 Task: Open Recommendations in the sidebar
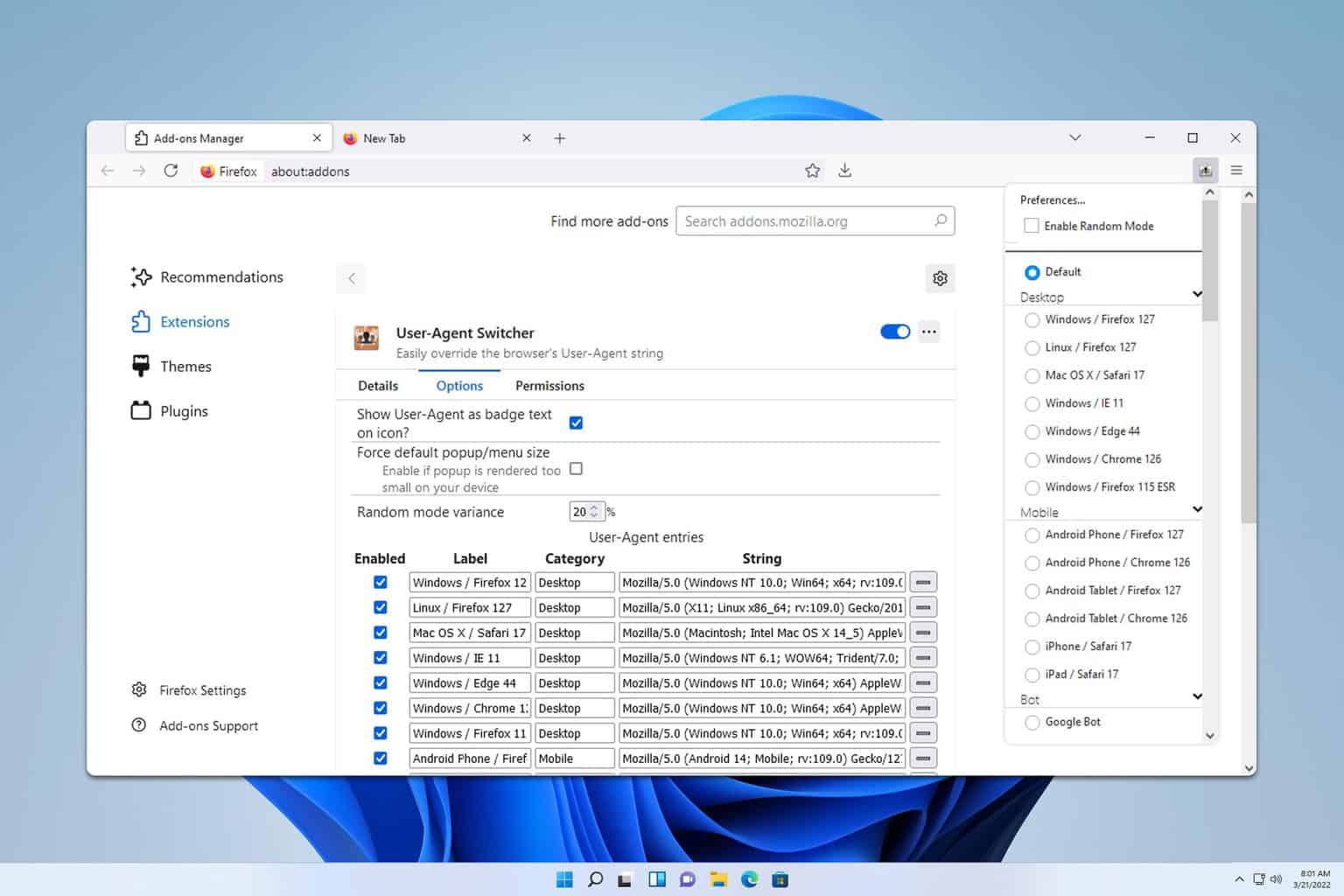pyautogui.click(x=207, y=277)
